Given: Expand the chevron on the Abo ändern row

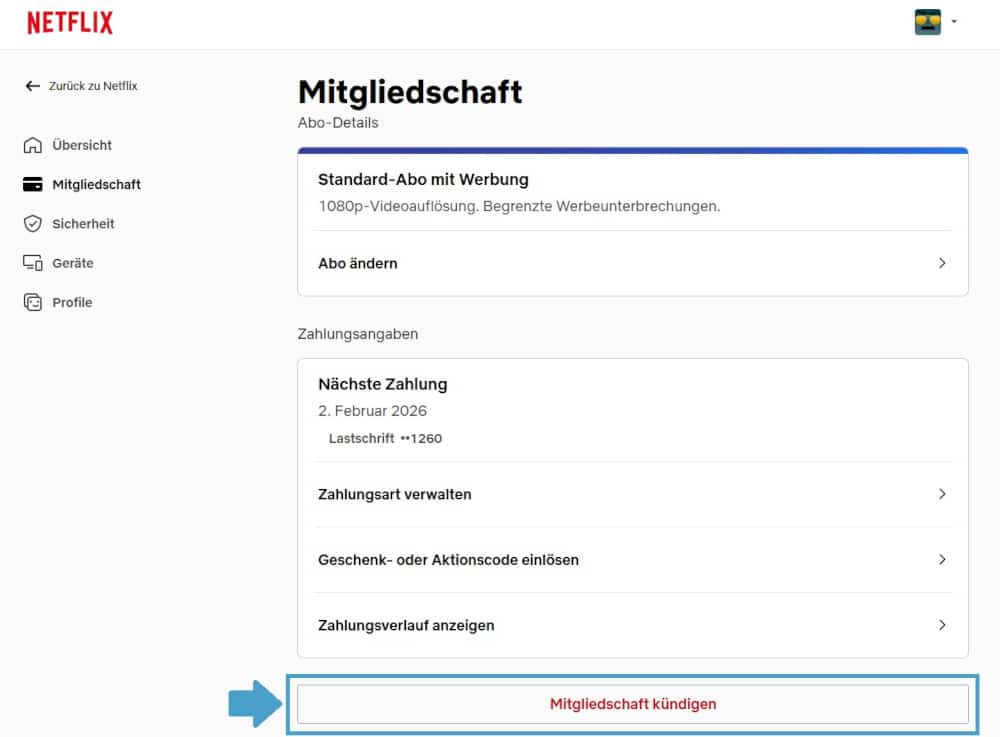Looking at the screenshot, I should coord(941,263).
